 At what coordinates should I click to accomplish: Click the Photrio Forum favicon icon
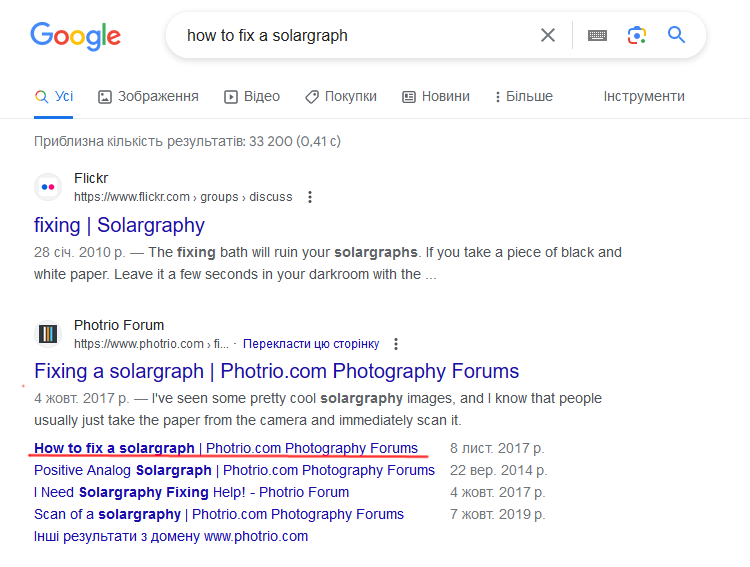(x=48, y=334)
